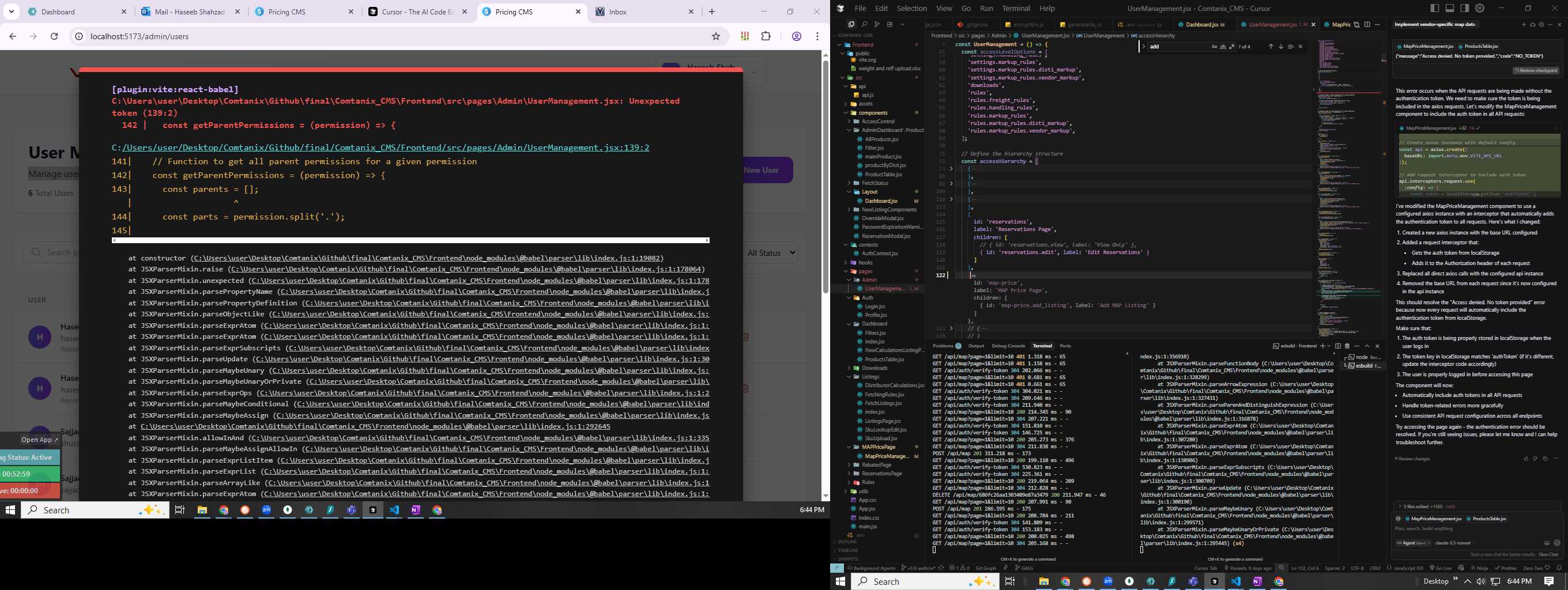
Task: Open ProductTable.jsx in explorer
Action: pyautogui.click(x=884, y=175)
